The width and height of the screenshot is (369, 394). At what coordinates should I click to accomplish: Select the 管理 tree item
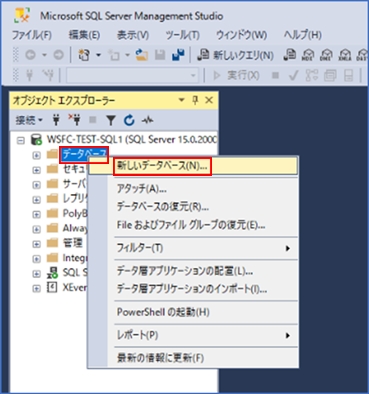tap(72, 243)
